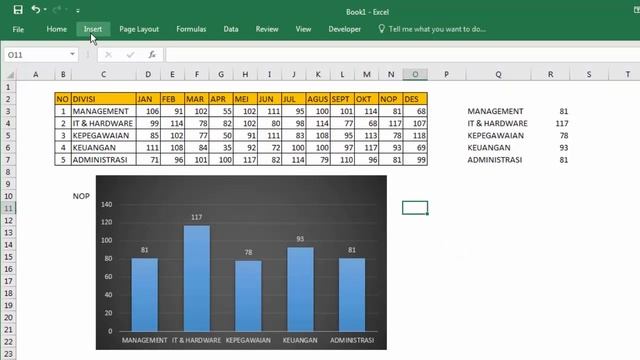Click 'KEPEGAWAIAN' category axis label on chart

[x=248, y=340]
